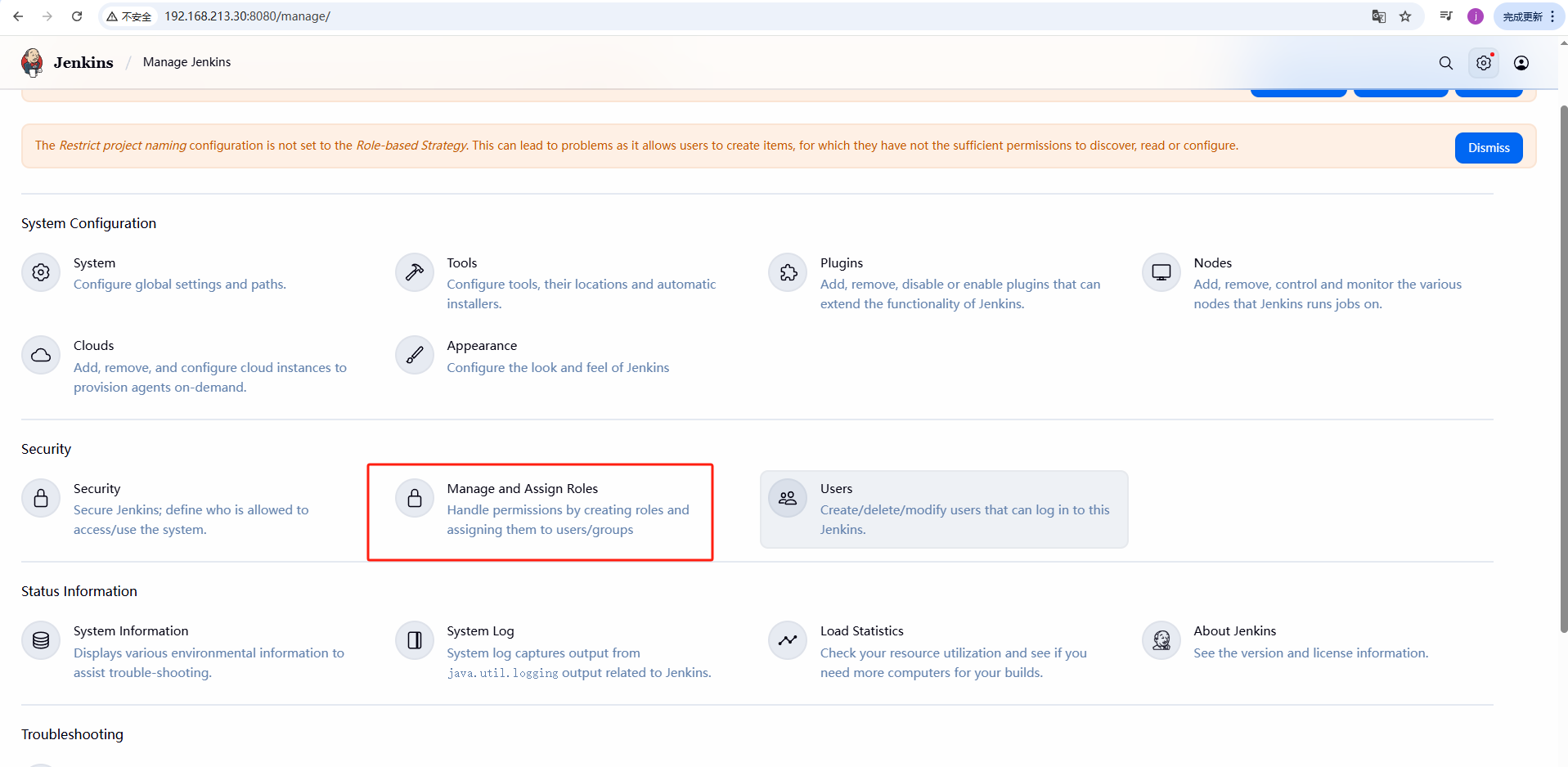This screenshot has width=1568, height=767.
Task: Click the browser address bar URL
Action: (x=247, y=16)
